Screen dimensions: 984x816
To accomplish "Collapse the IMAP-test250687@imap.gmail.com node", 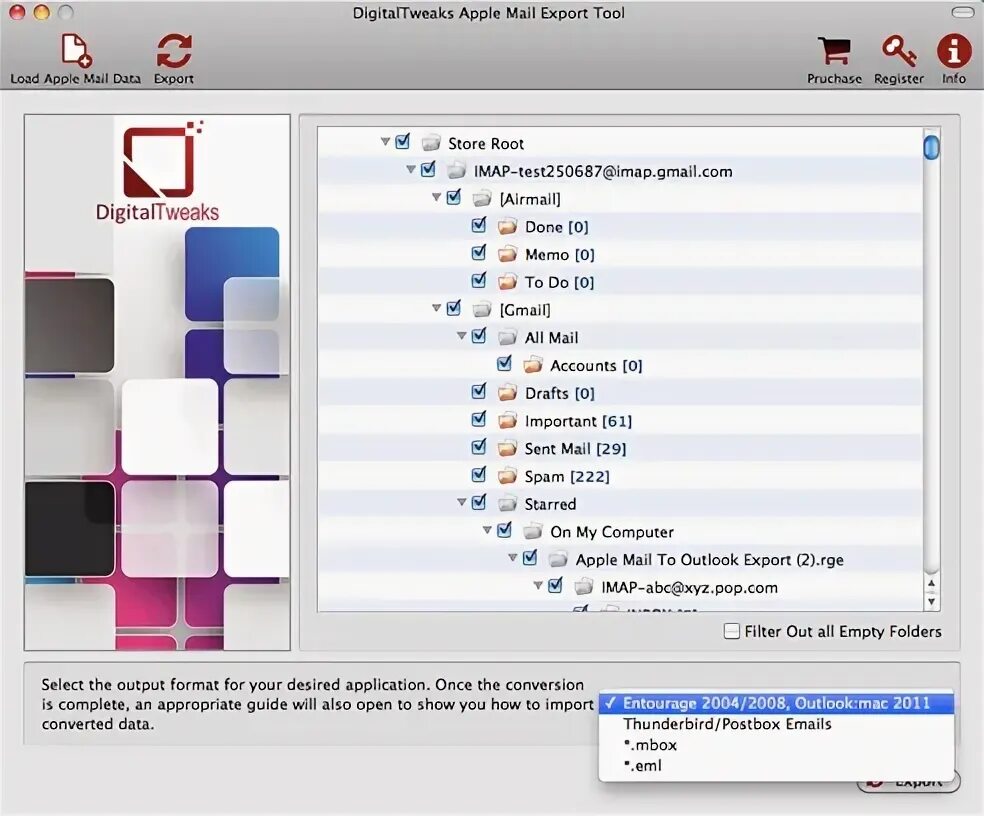I will point(411,169).
